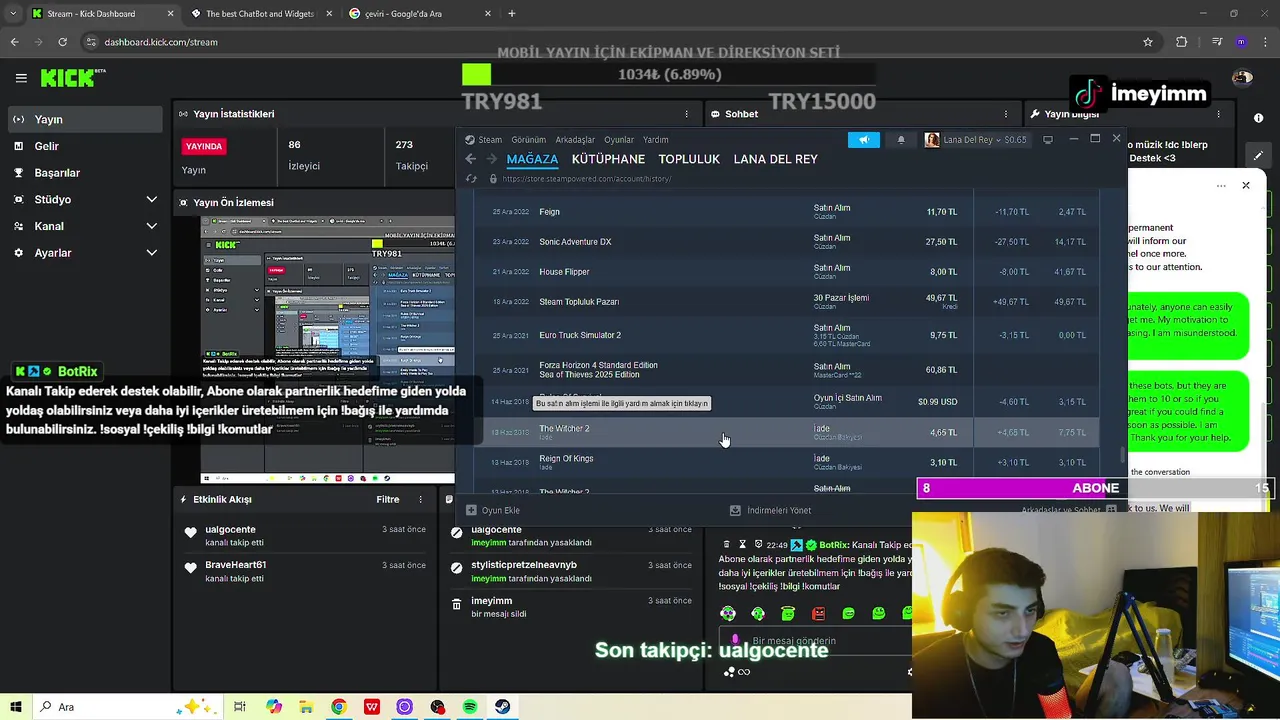
Task: Open Başarılar in the Kick sidebar
Action: coord(84,173)
